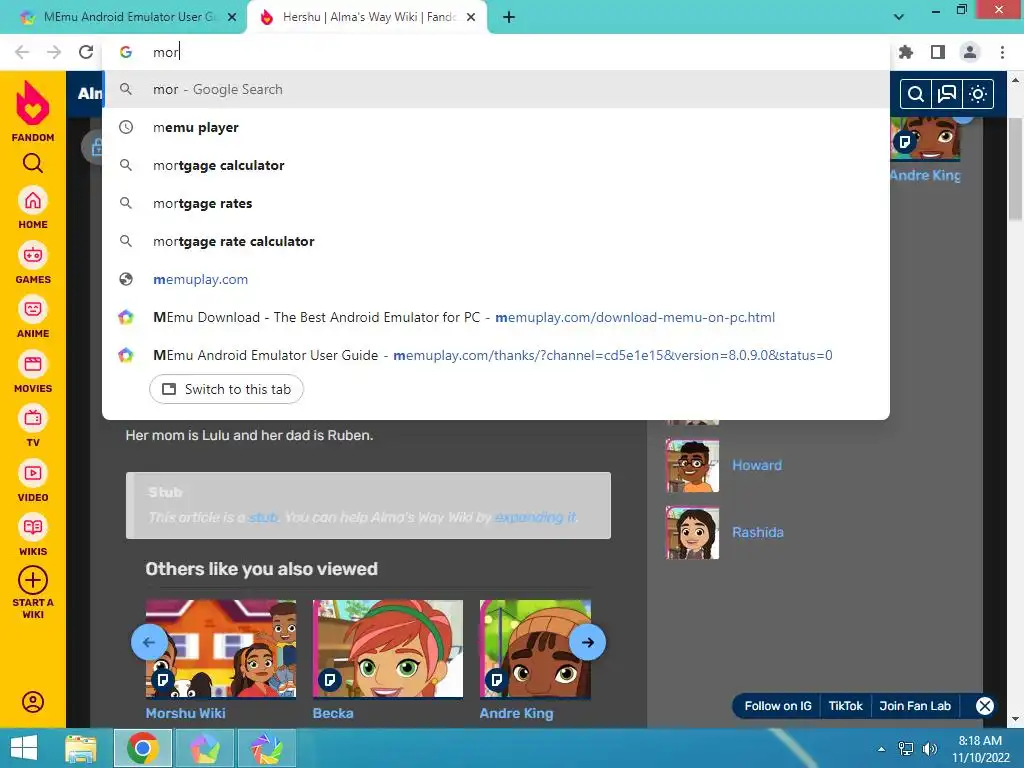Screen dimensions: 1024x768
Task: Open user profile icon in Fandom sidebar
Action: coord(33,702)
